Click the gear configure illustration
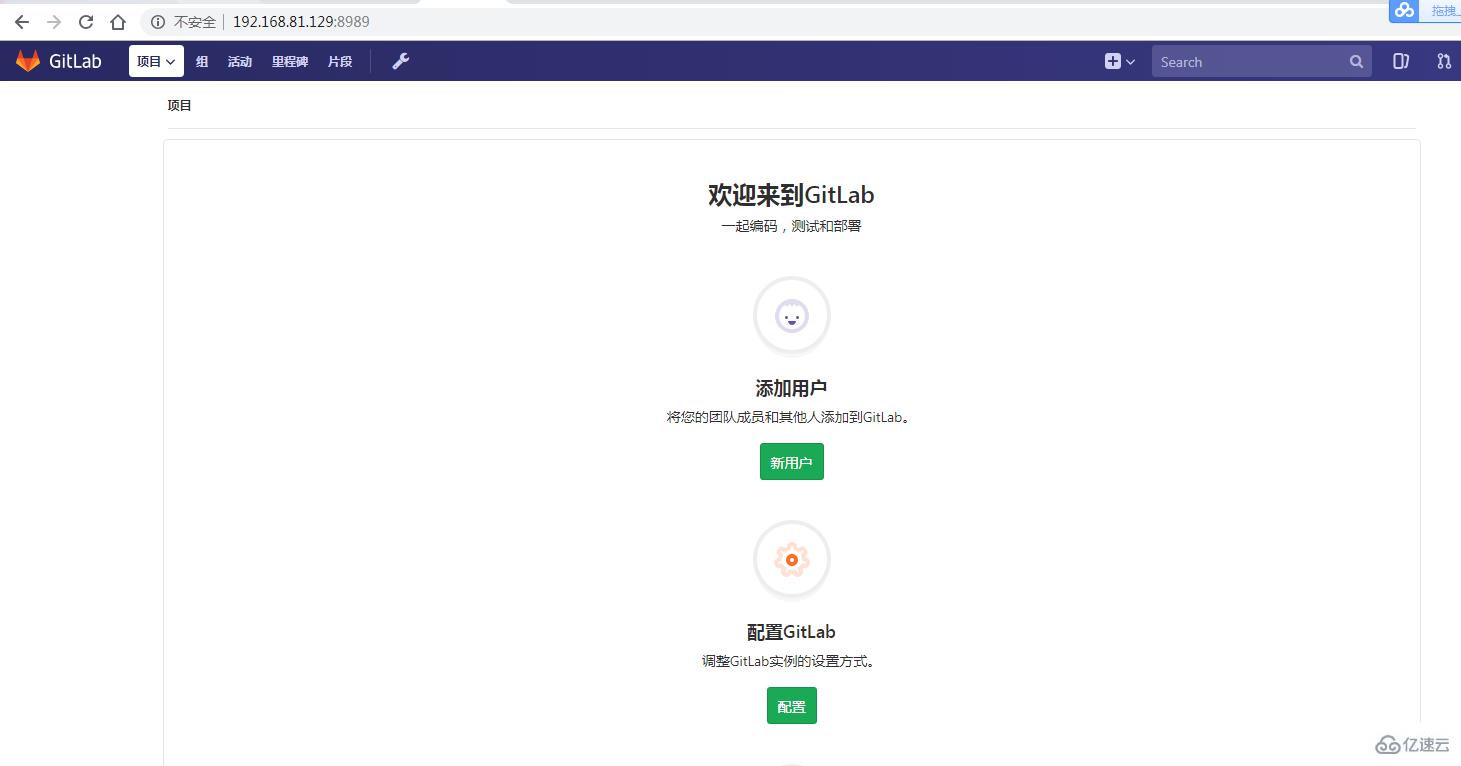Image resolution: width=1461 pixels, height=766 pixels. (792, 560)
